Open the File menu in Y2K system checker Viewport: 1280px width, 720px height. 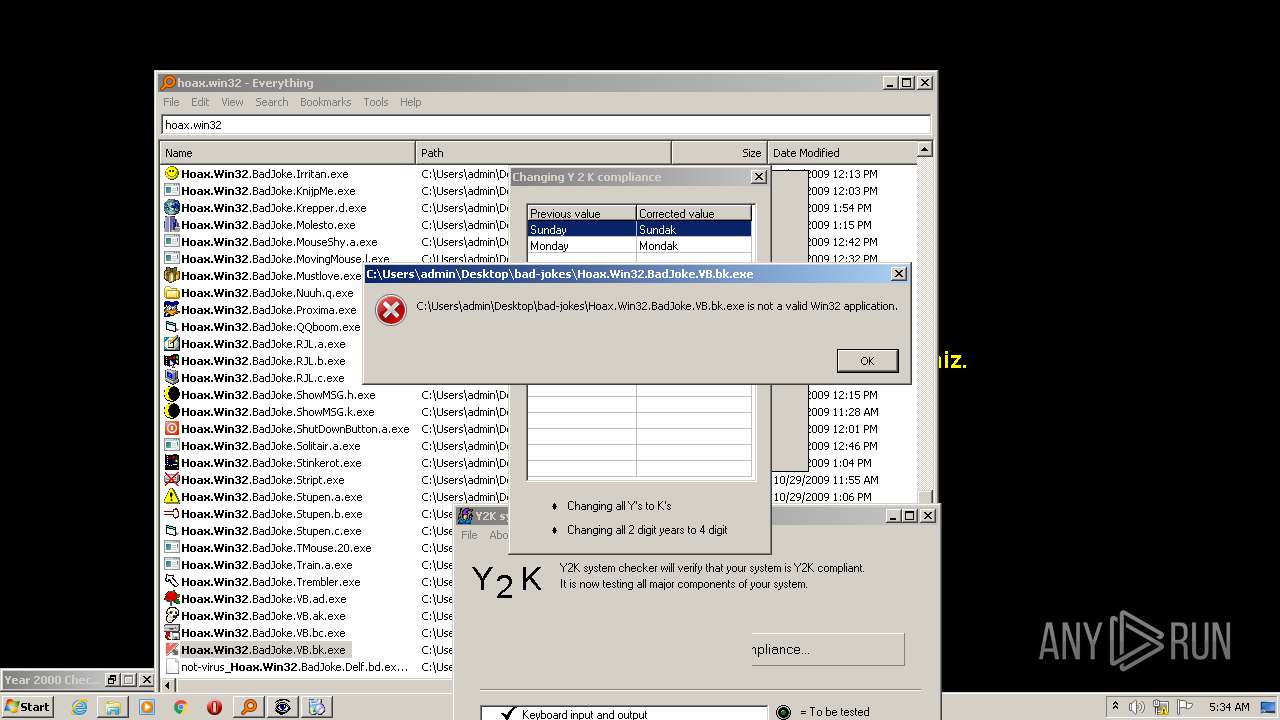469,535
